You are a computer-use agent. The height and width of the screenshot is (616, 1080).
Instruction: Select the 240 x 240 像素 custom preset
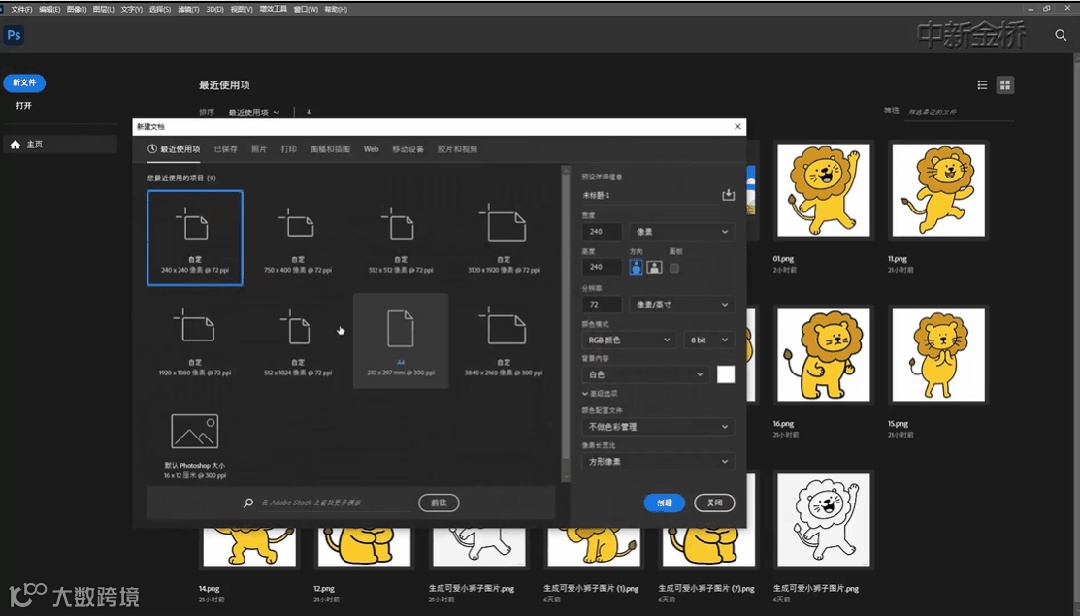(x=195, y=238)
